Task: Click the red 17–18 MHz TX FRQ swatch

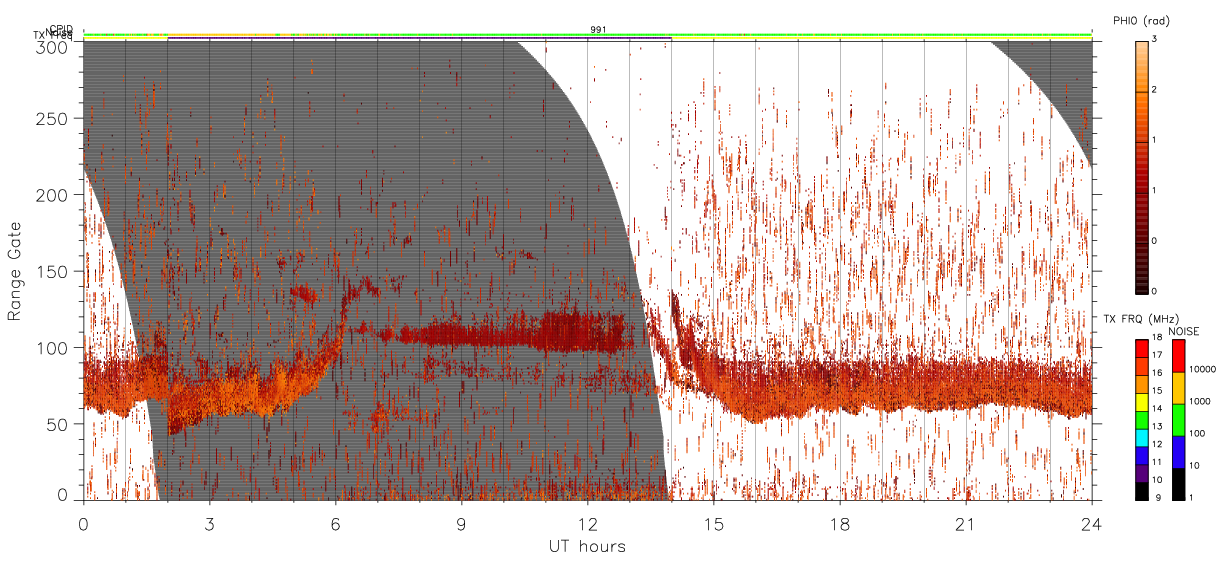Action: pos(1142,349)
